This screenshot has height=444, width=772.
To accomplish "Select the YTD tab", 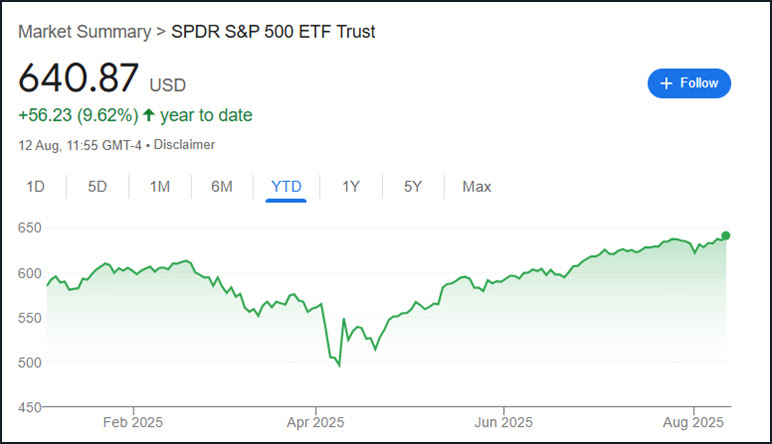I will click(286, 186).
